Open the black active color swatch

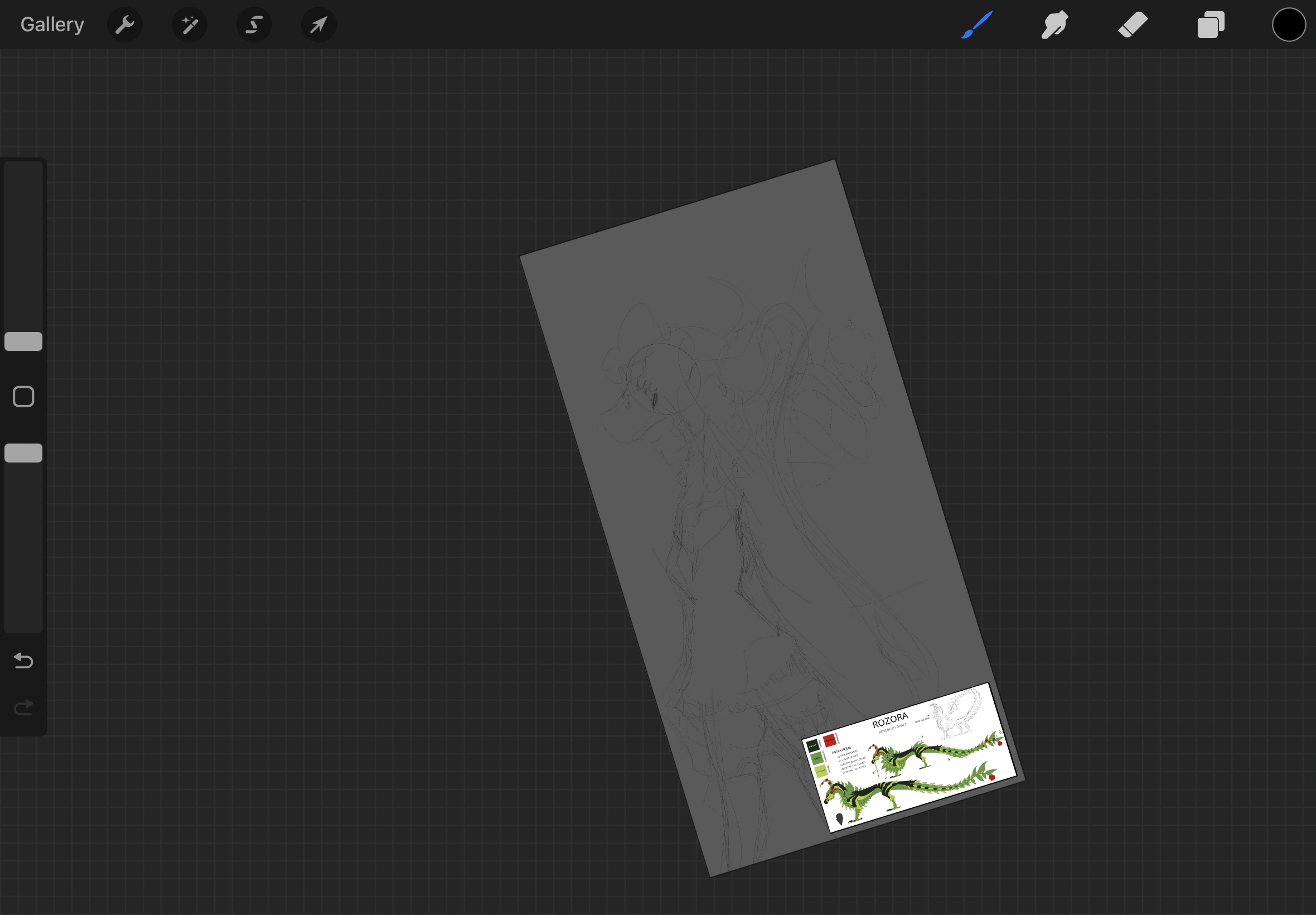(1289, 25)
